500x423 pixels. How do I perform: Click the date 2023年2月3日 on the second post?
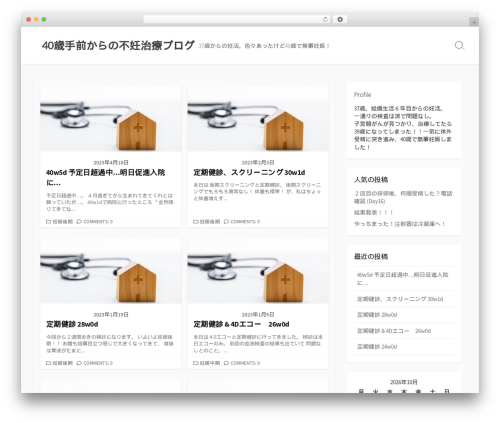(x=258, y=163)
